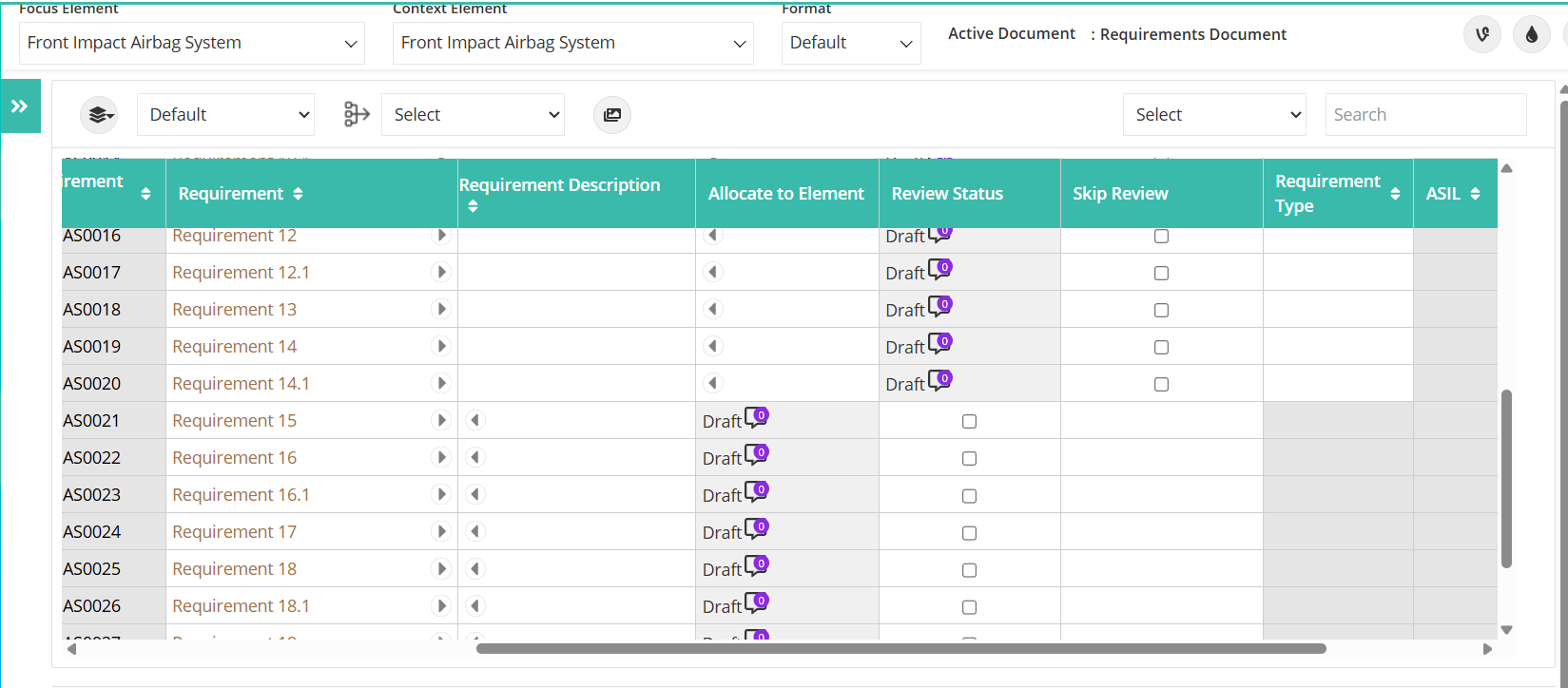1568x688 pixels.
Task: Tick the Skip Review checkbox for AS0017
Action: pyautogui.click(x=1161, y=274)
